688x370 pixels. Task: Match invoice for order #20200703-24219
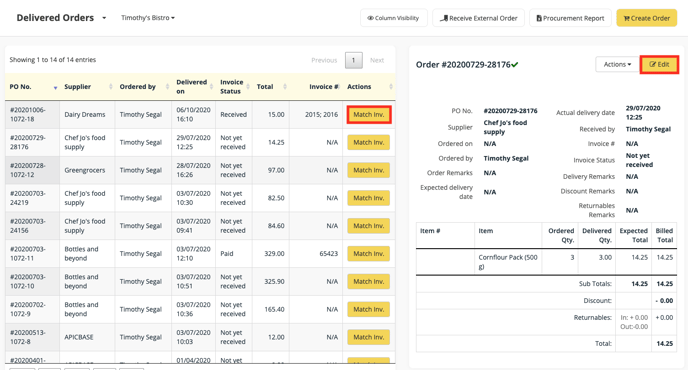(369, 198)
